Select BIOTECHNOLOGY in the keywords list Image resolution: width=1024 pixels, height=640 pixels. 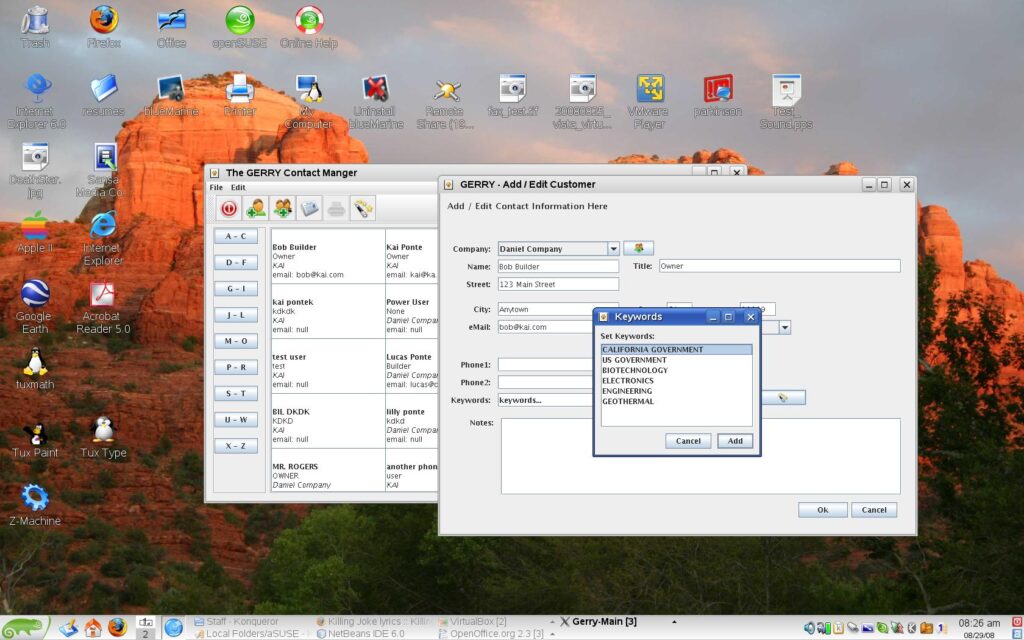pos(635,371)
